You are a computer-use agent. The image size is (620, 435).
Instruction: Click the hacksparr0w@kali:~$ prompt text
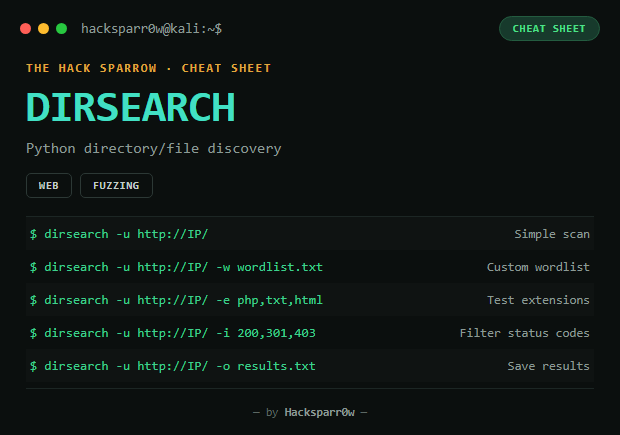[x=151, y=29]
